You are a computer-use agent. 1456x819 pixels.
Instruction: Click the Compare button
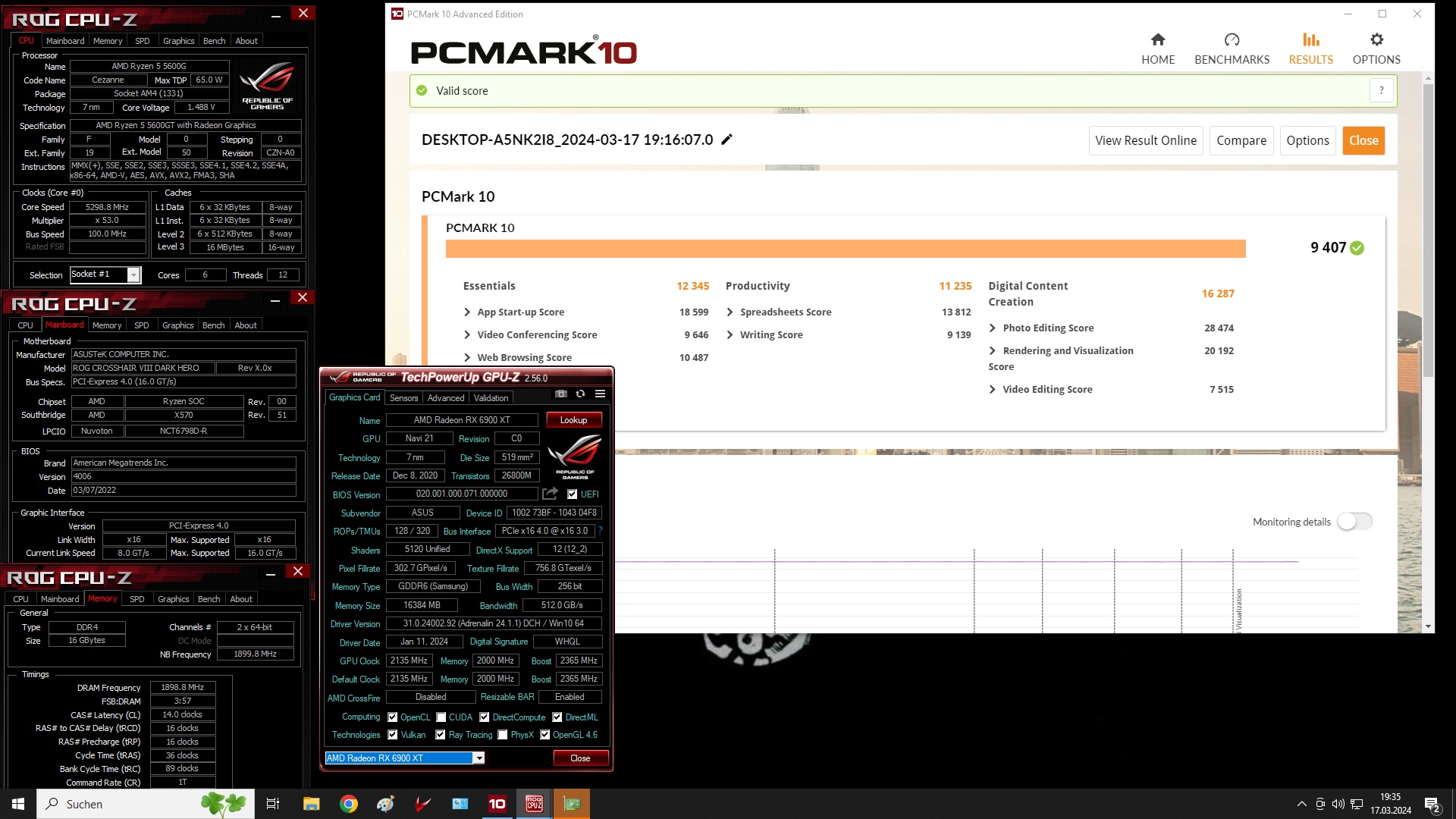[x=1241, y=140]
